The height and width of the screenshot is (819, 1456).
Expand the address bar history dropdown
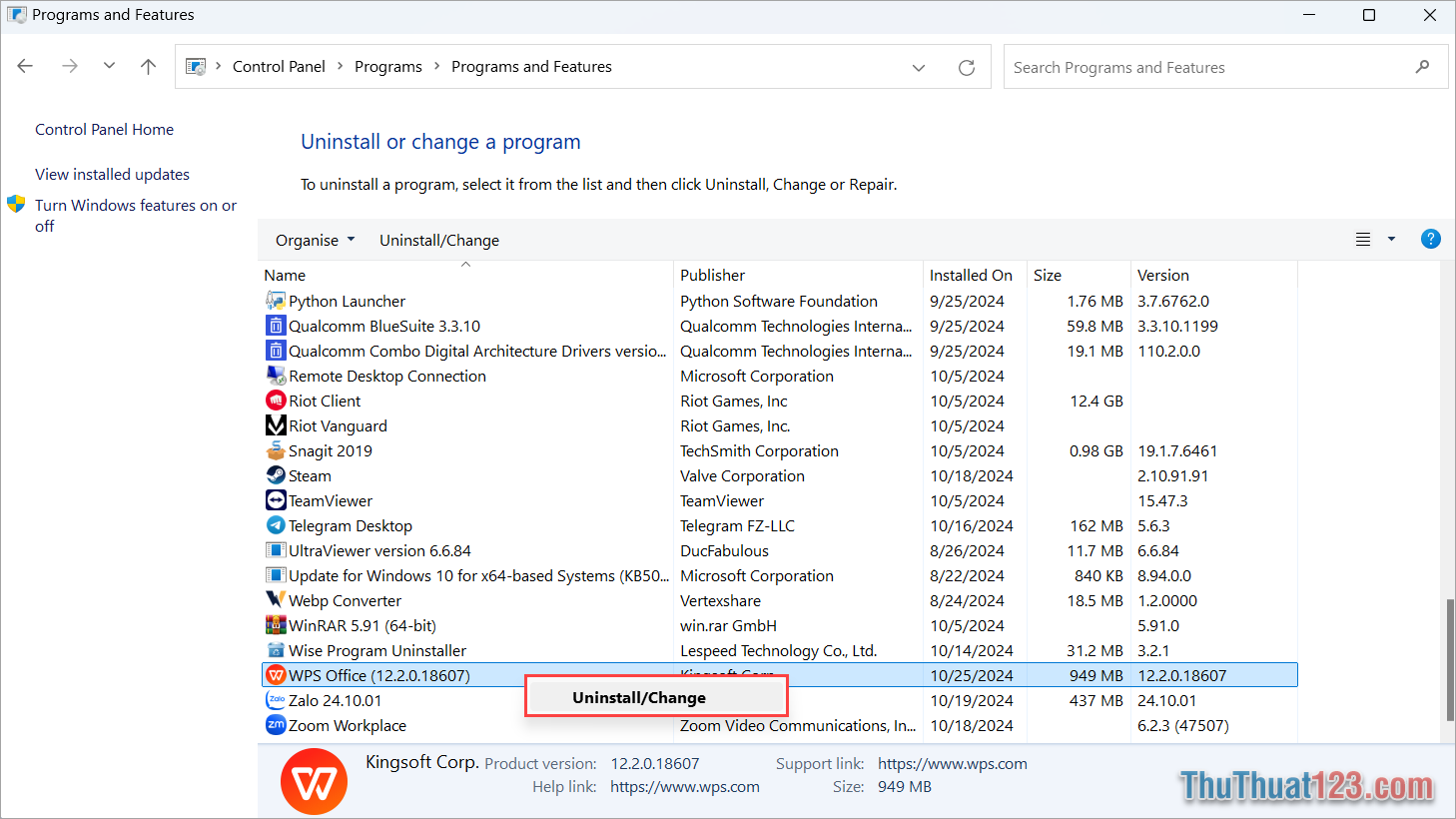click(919, 67)
